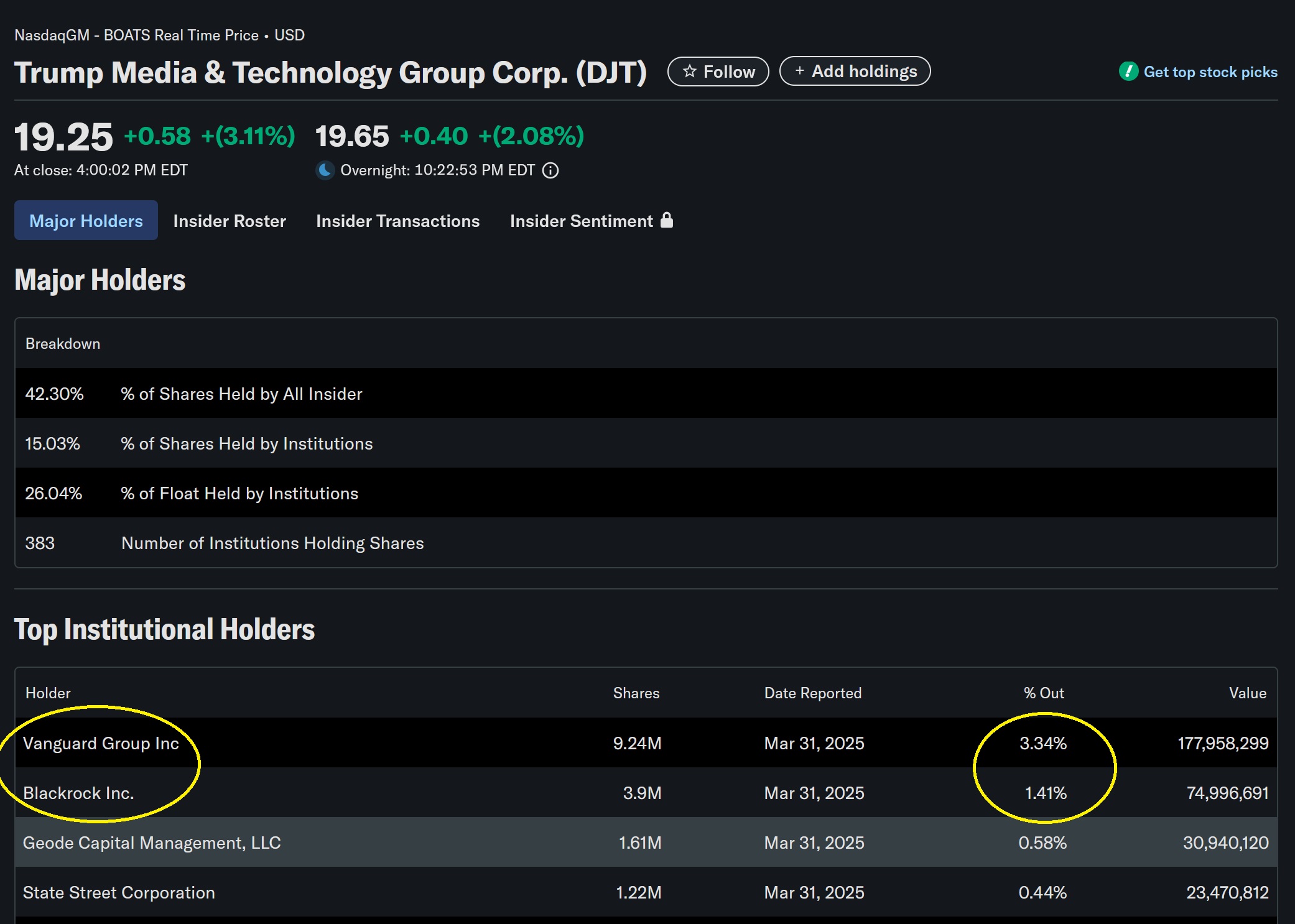Click the green icon beside Get top stock picks

(1128, 72)
